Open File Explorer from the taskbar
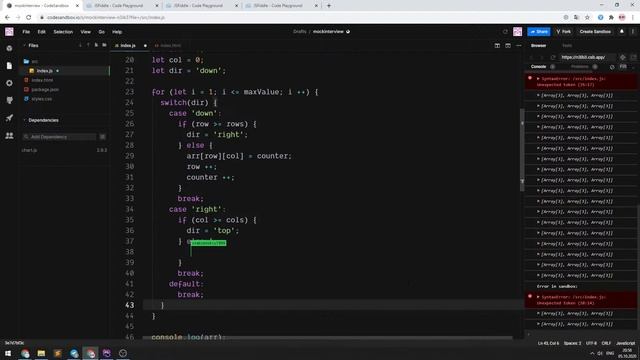The width and height of the screenshot is (640, 360). click(x=41, y=353)
